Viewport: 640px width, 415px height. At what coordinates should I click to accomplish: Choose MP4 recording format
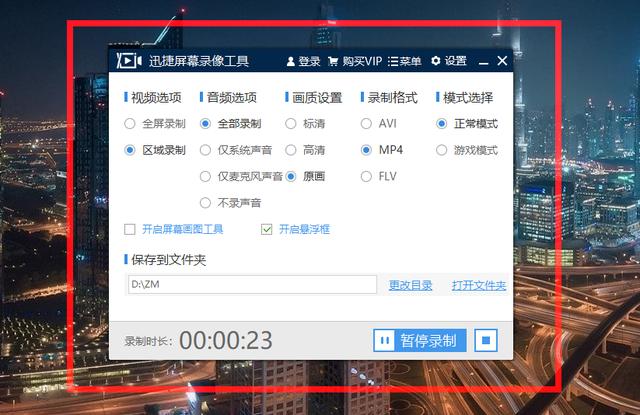382,150
